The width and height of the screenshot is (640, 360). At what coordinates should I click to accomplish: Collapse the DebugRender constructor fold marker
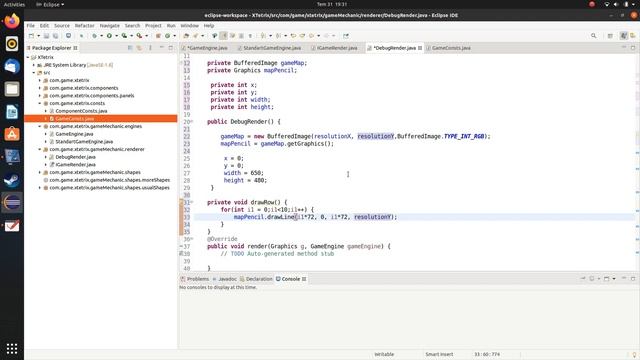[192, 122]
